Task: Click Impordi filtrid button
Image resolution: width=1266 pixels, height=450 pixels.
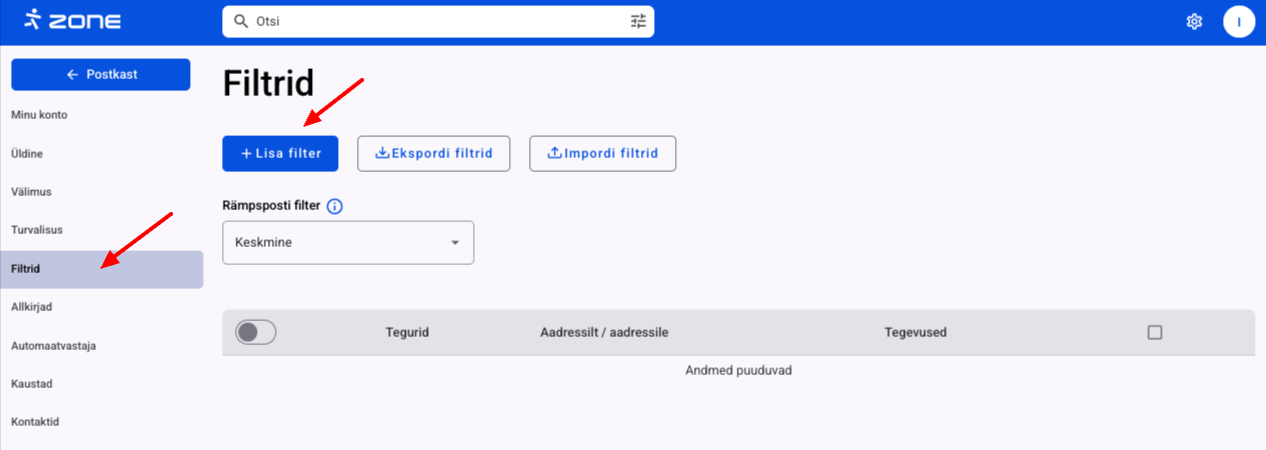Action: click(602, 154)
